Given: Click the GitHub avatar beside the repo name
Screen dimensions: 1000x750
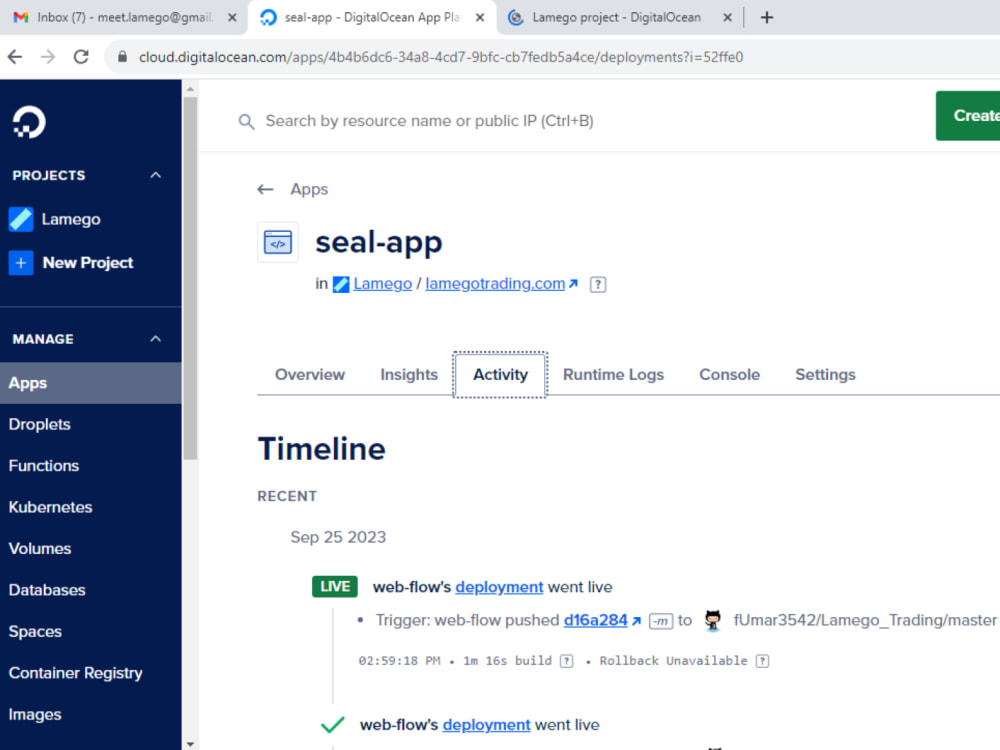Looking at the screenshot, I should pos(712,620).
